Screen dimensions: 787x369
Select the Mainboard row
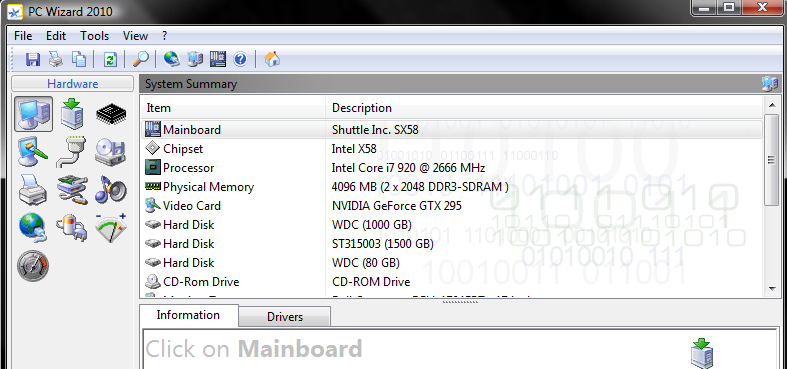[x=452, y=130]
